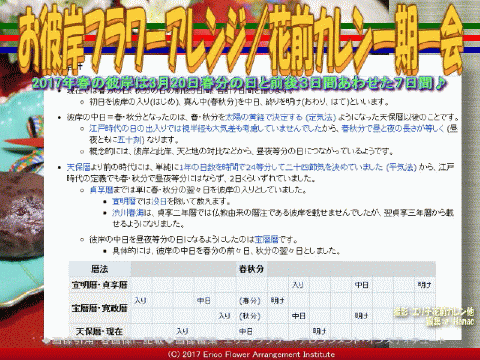Viewport: 480px width, 360px height.
Task: Click the 宣明暦 link
Action: 124,201
